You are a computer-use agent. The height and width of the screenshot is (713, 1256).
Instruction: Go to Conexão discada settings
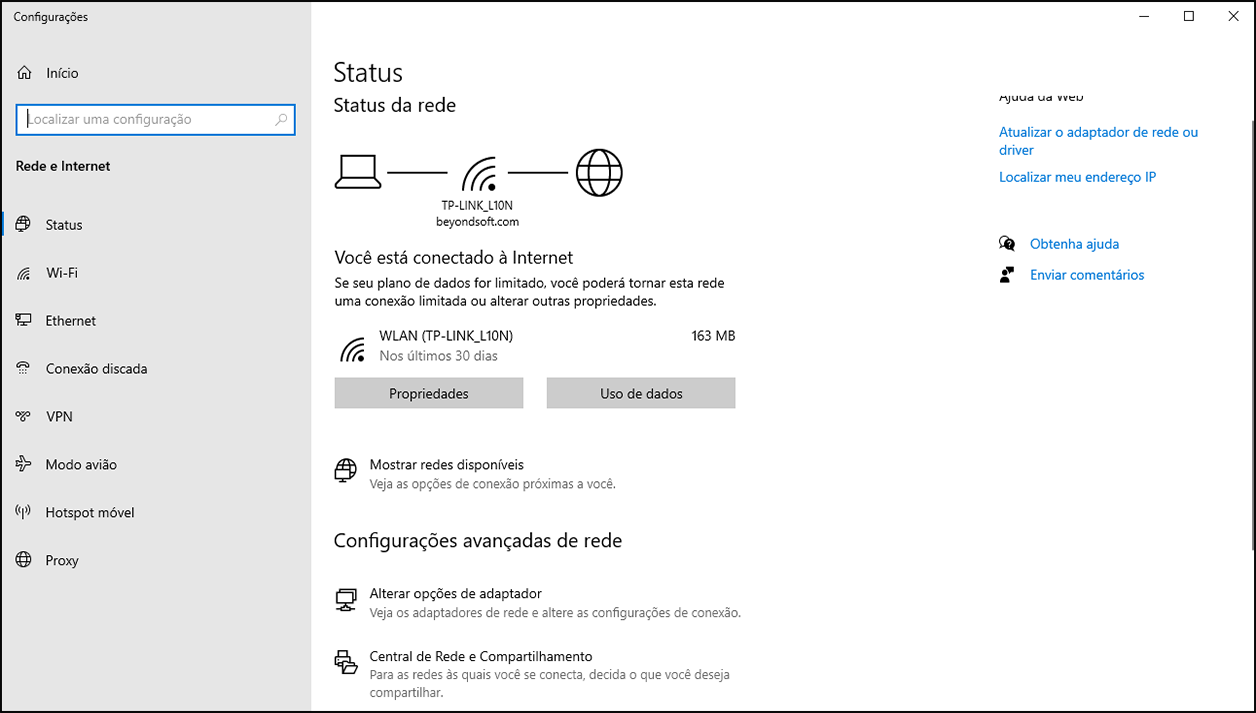[96, 369]
